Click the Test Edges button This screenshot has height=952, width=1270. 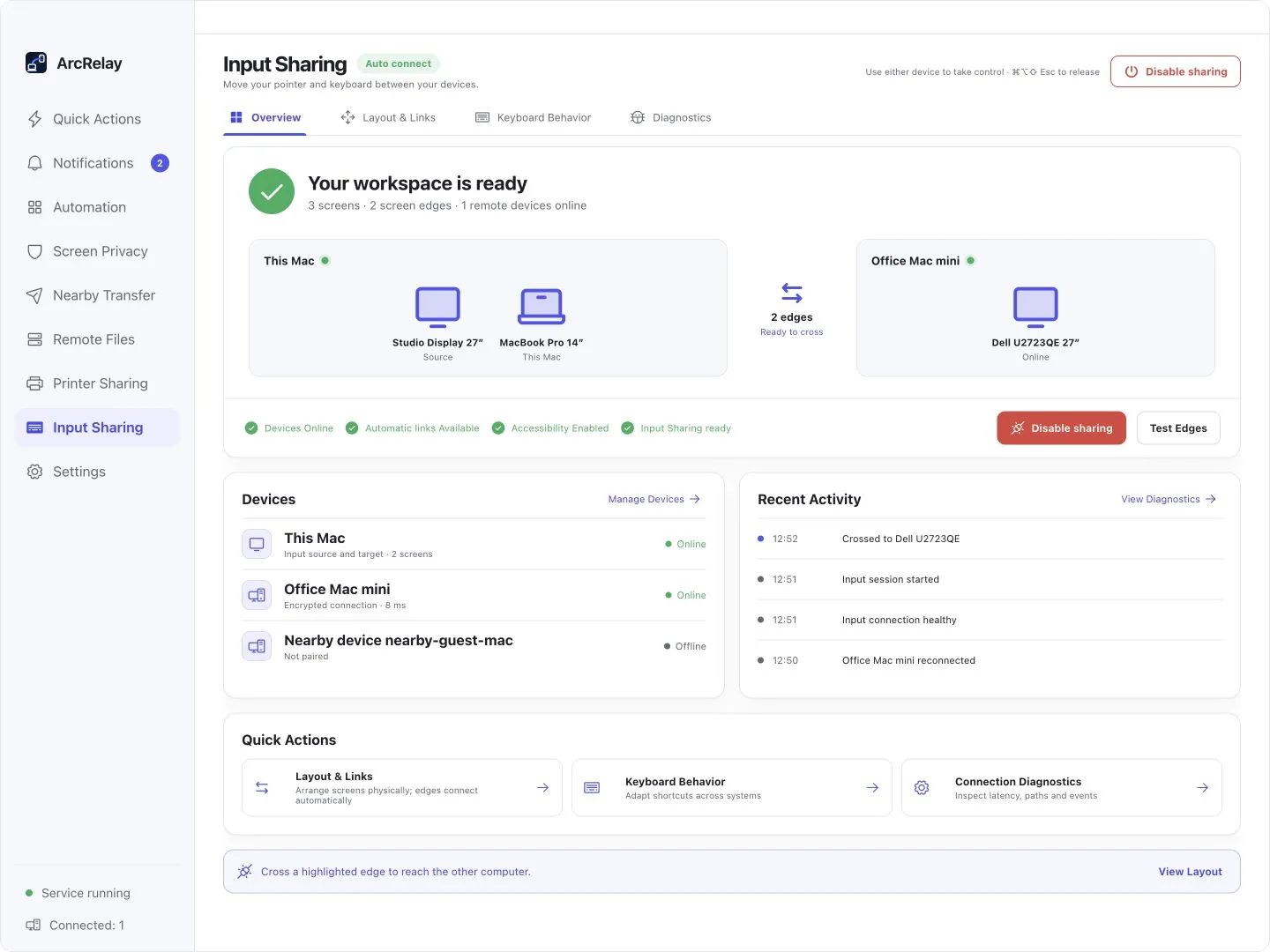pyautogui.click(x=1178, y=428)
